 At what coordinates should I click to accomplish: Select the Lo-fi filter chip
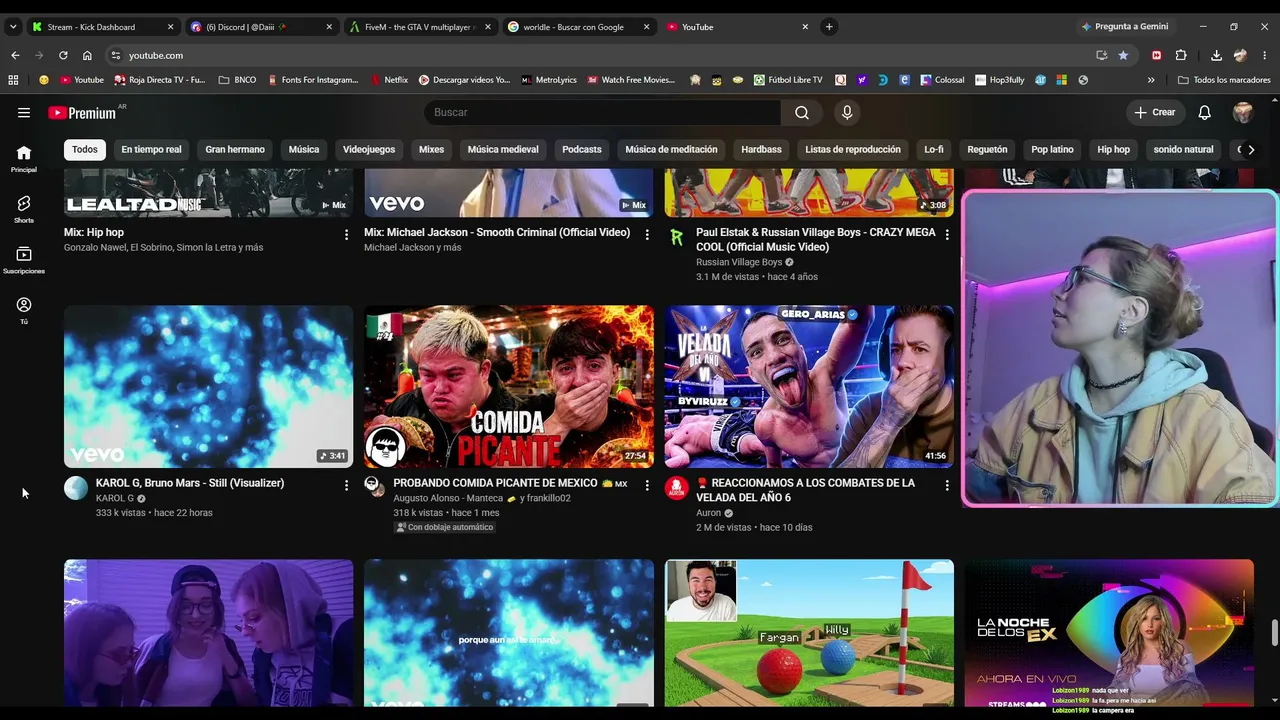tap(934, 150)
